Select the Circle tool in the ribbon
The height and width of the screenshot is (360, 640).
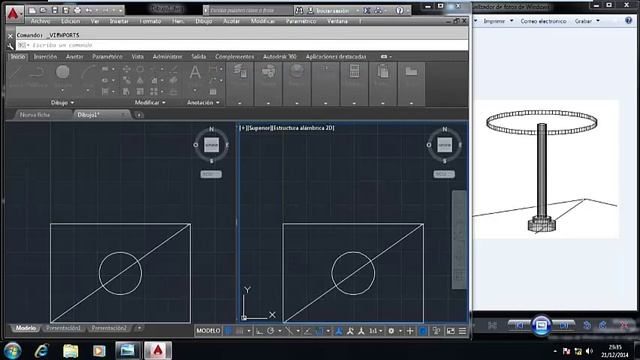click(x=62, y=73)
